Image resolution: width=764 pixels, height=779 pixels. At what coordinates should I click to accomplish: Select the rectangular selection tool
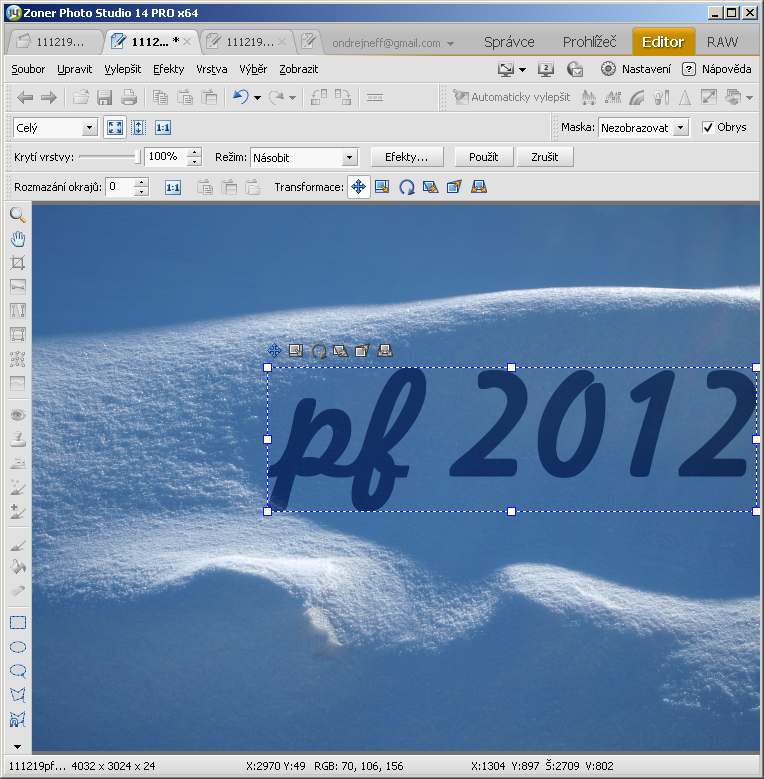[x=17, y=623]
